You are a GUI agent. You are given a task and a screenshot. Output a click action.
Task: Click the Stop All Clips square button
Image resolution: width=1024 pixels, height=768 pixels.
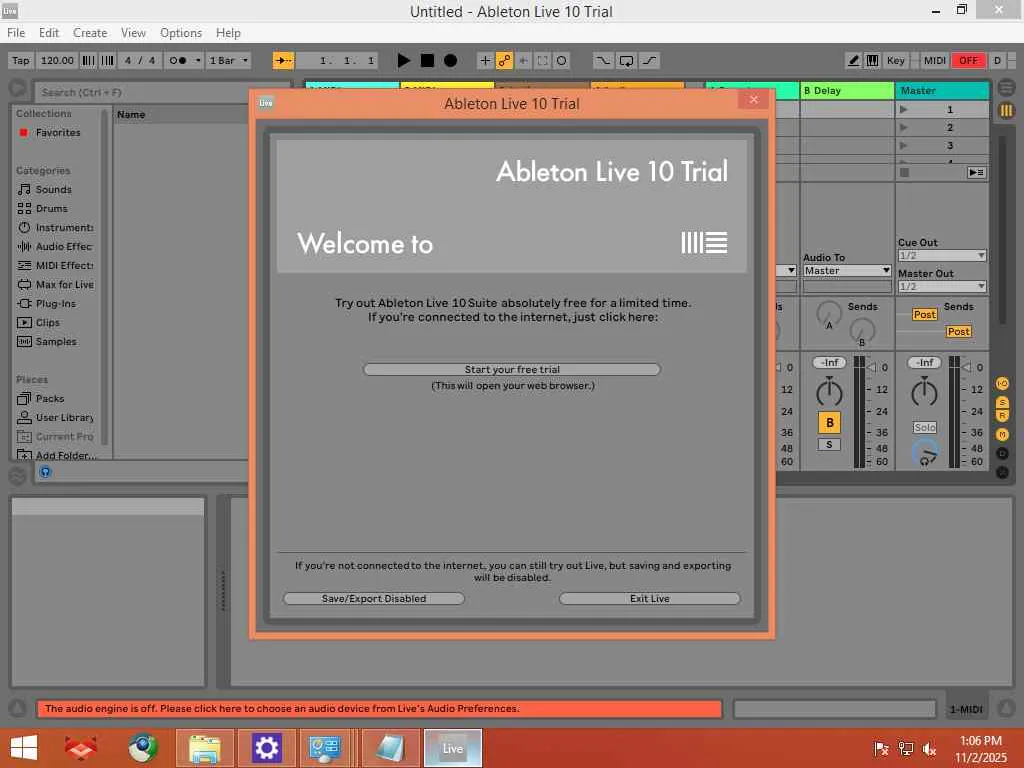(904, 172)
